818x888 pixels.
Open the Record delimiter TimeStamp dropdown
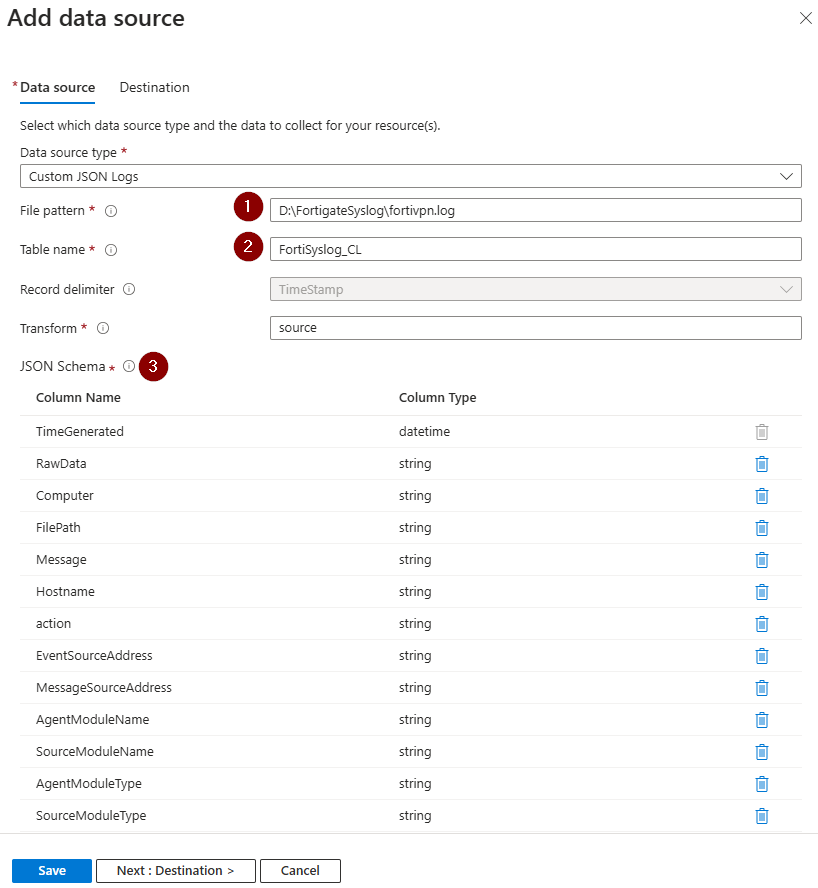tap(535, 289)
